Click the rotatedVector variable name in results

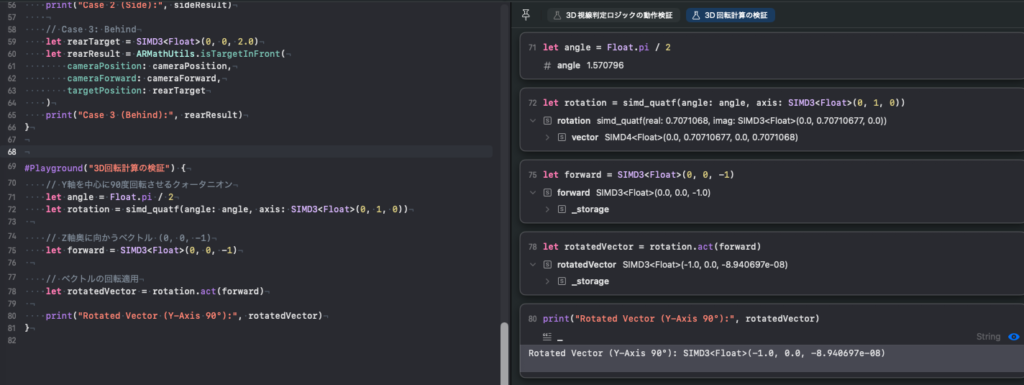click(586, 265)
